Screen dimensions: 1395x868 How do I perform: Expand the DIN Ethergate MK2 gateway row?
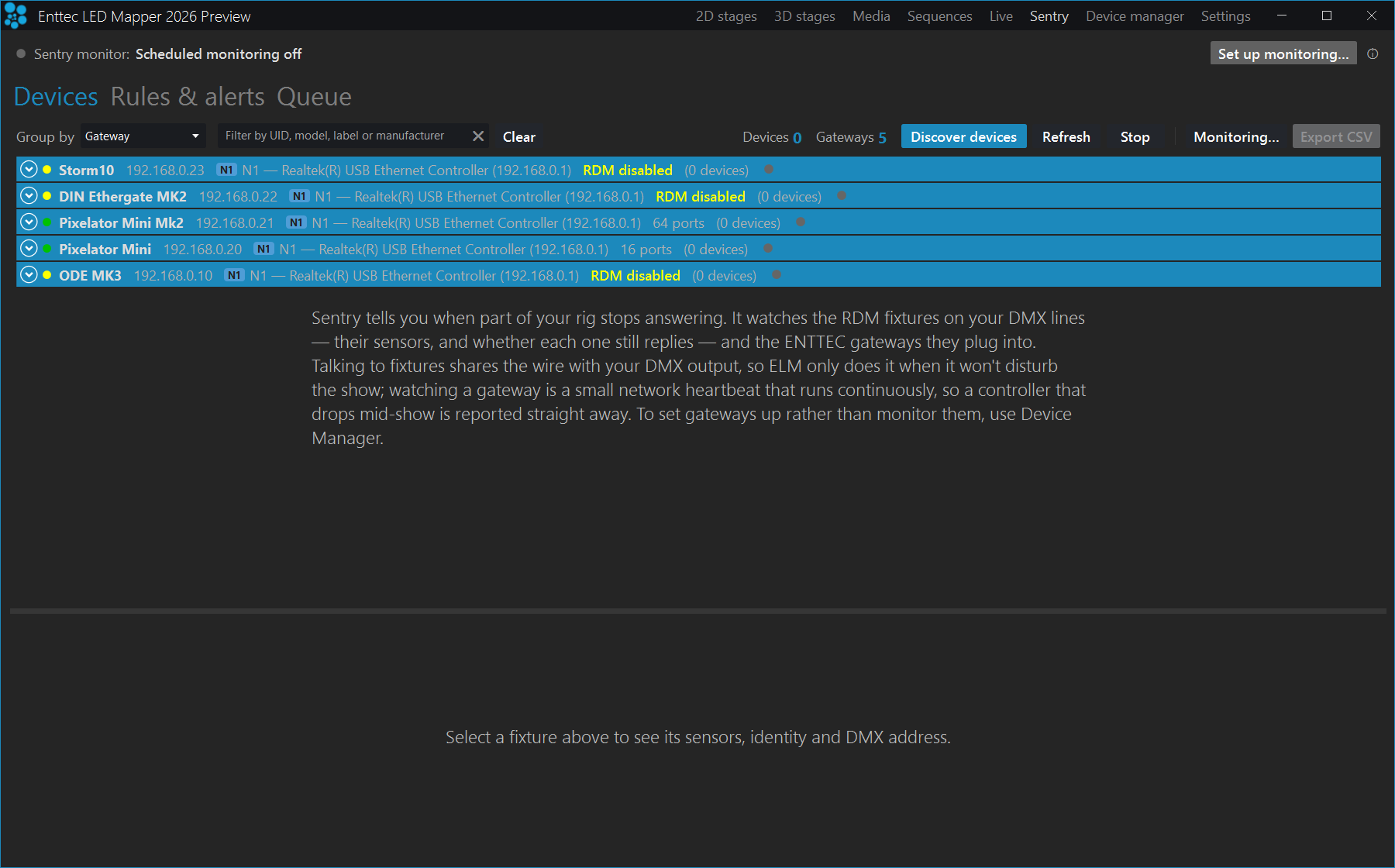coord(29,195)
